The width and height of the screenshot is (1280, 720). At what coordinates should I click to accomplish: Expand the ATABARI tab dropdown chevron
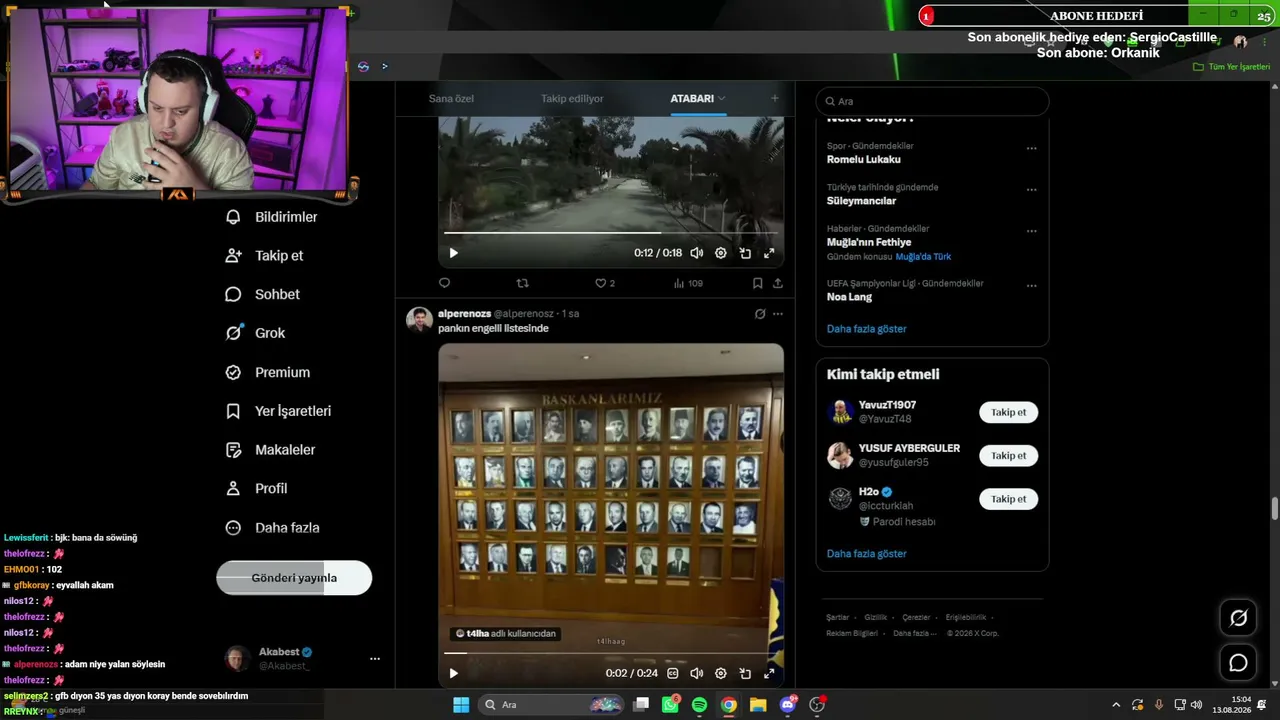[722, 99]
